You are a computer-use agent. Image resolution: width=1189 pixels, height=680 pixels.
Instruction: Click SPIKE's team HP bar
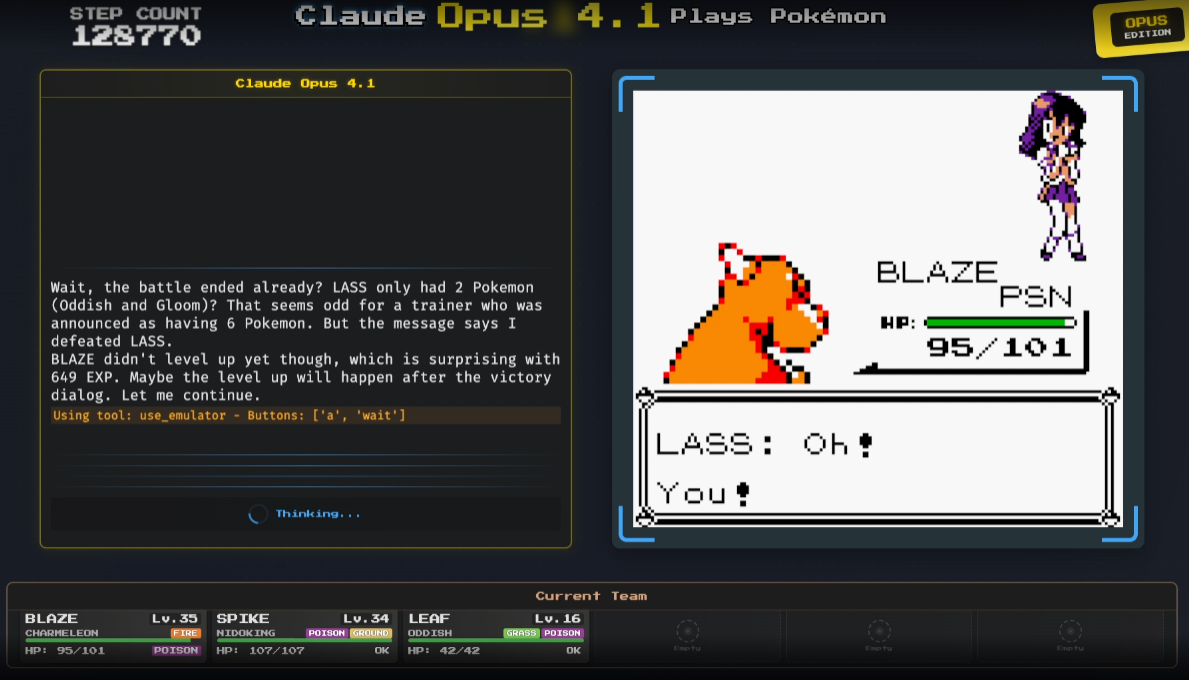click(x=304, y=641)
